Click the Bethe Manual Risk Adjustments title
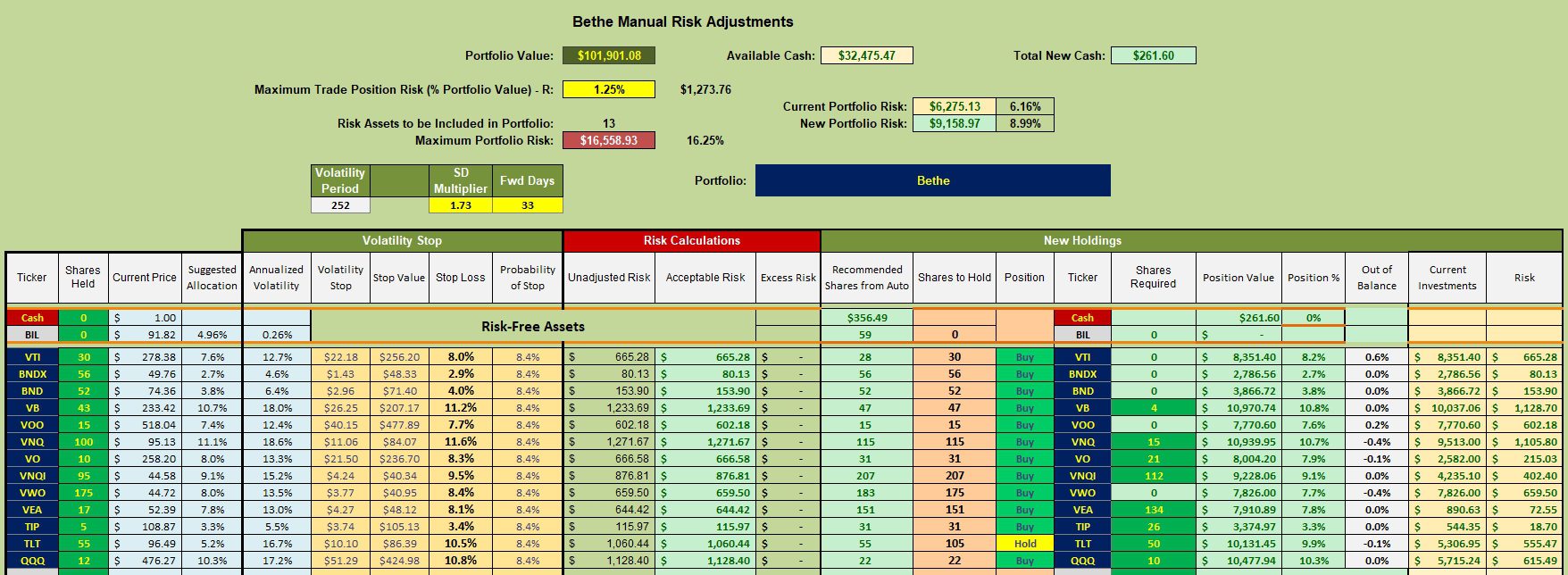1568x575 pixels. click(683, 21)
